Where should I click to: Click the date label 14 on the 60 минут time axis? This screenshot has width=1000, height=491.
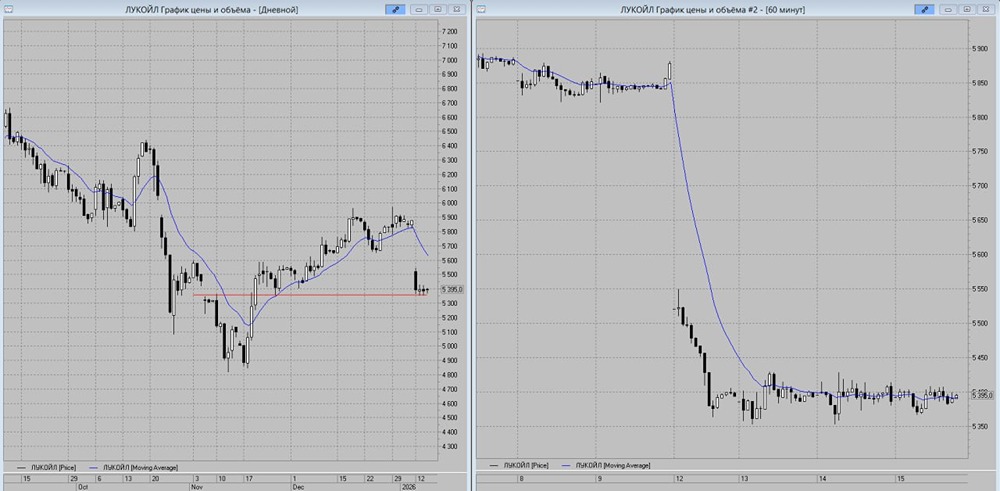823,478
